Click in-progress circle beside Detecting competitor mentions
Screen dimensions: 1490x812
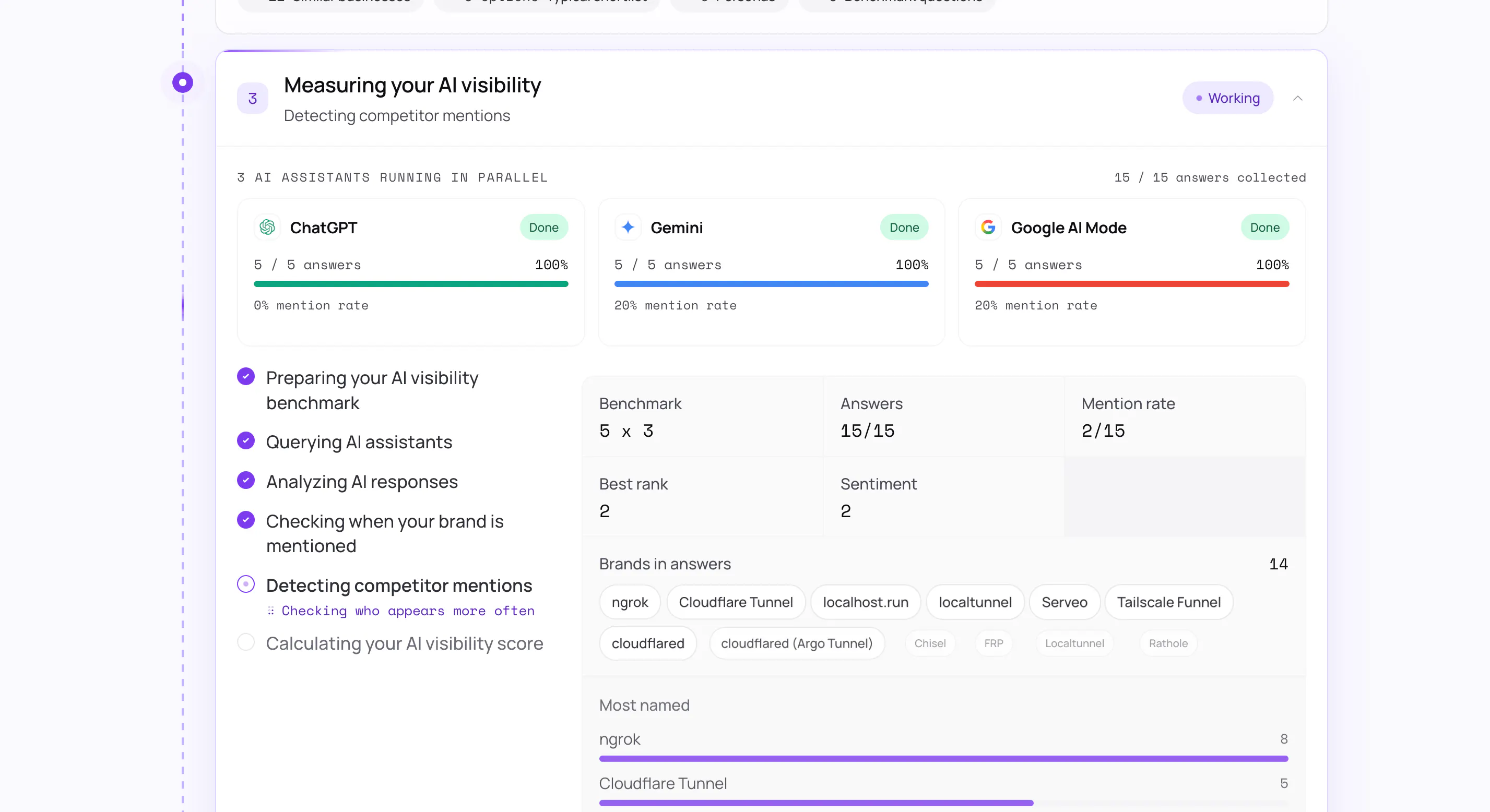coord(246,584)
